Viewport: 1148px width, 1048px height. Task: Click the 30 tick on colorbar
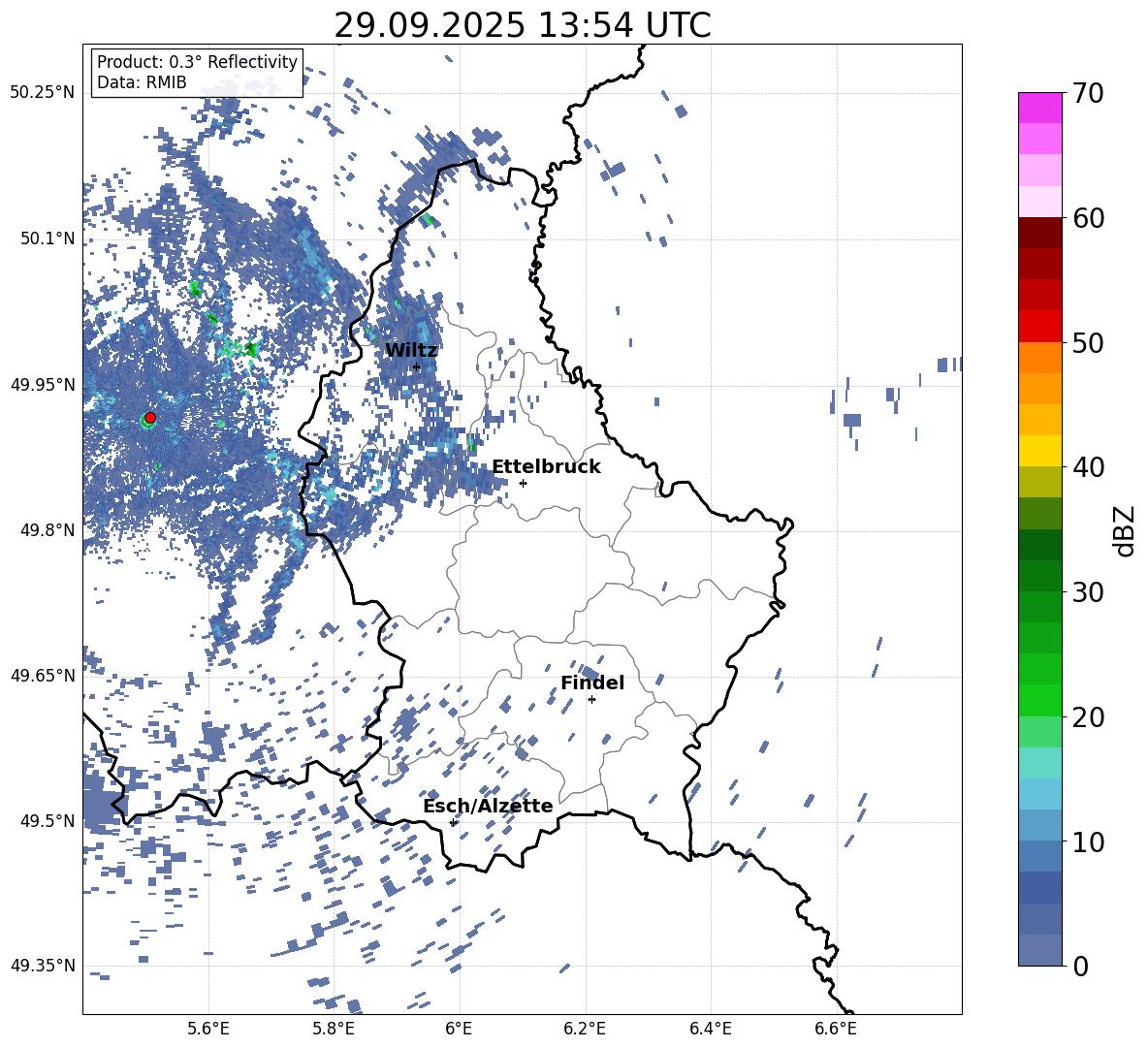[x=1087, y=591]
